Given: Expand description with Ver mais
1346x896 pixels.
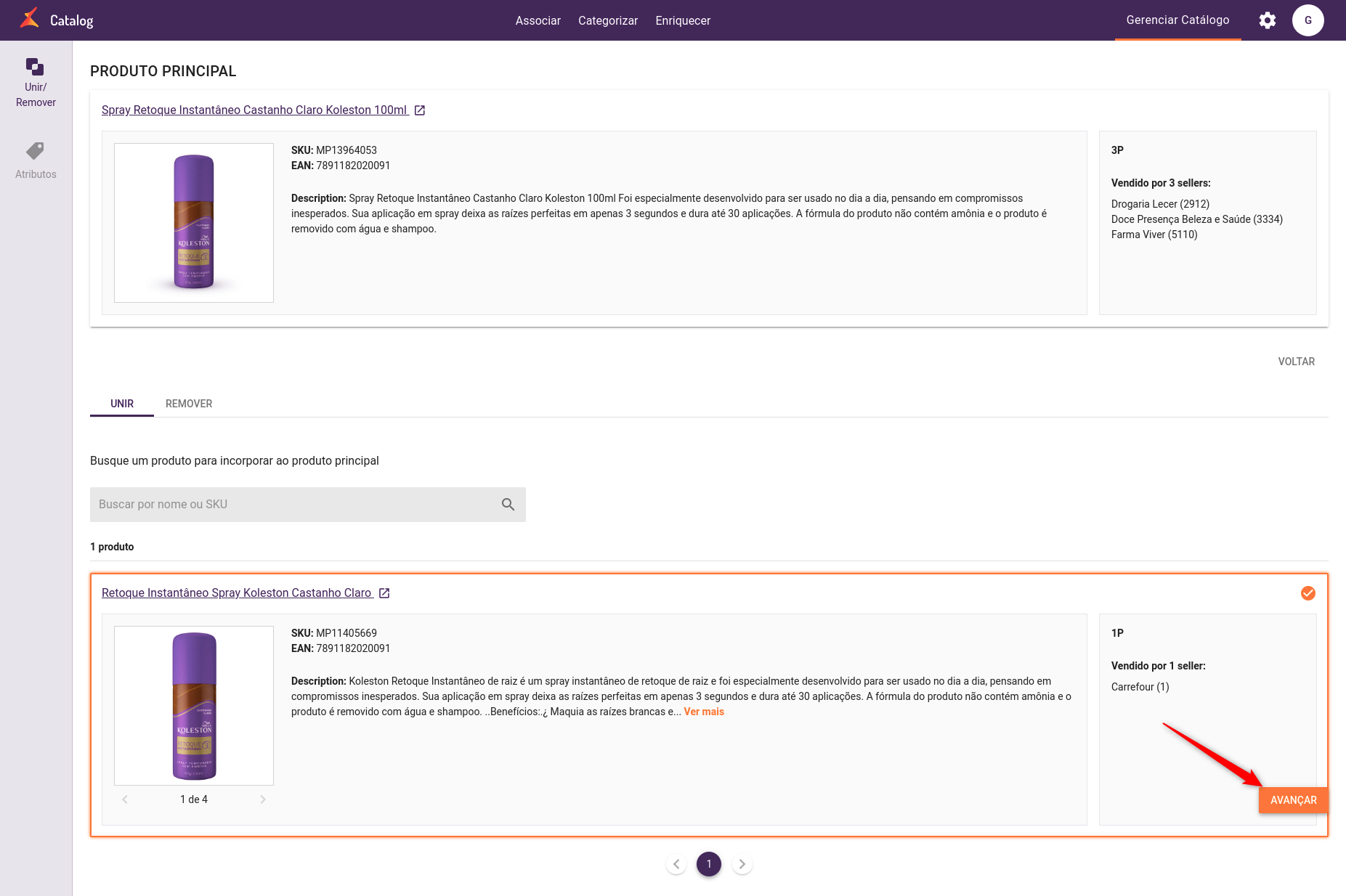Looking at the screenshot, I should pyautogui.click(x=704, y=712).
